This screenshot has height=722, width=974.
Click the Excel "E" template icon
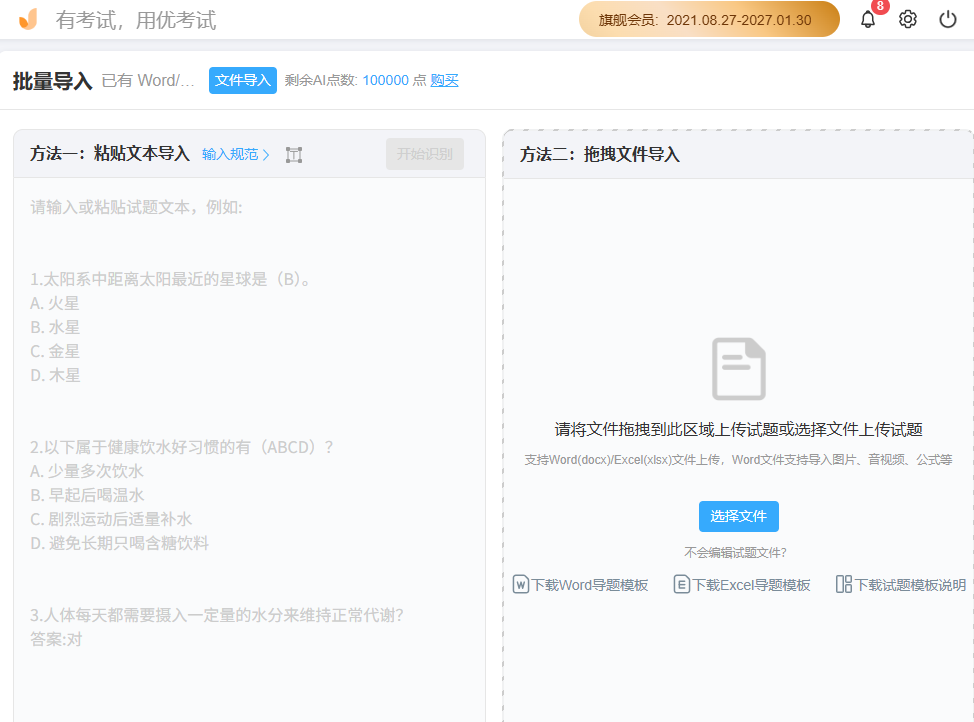pos(680,583)
